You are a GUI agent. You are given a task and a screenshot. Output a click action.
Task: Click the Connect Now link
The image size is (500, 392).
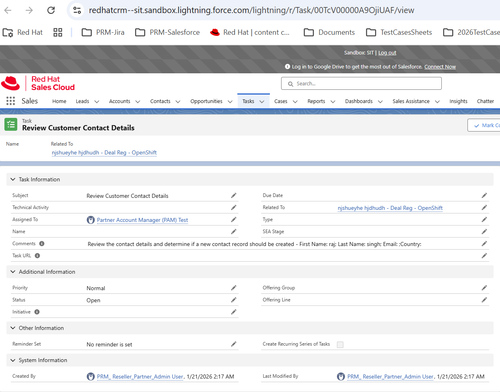pos(440,67)
